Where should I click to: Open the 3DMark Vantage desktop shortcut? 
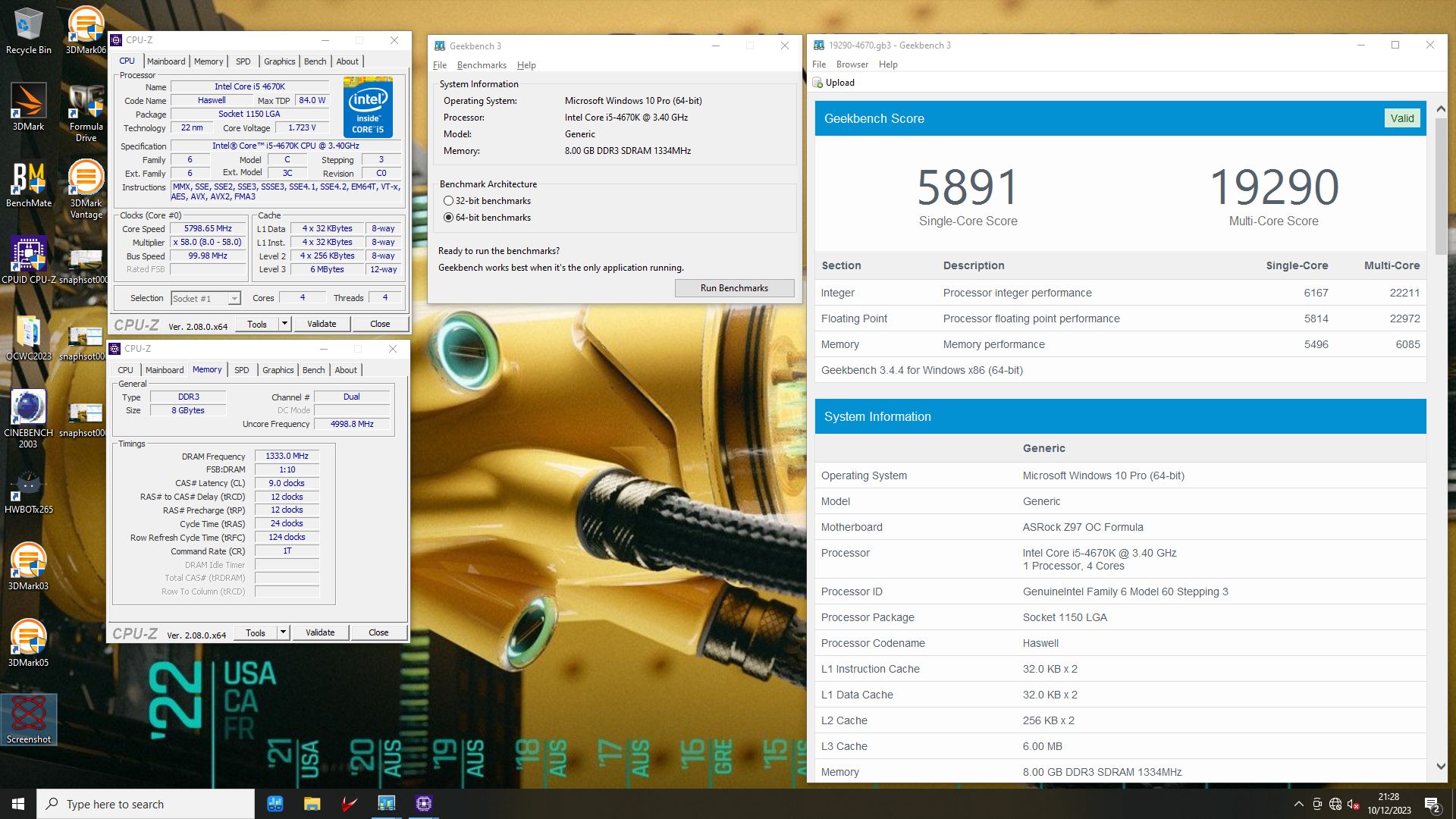86,190
